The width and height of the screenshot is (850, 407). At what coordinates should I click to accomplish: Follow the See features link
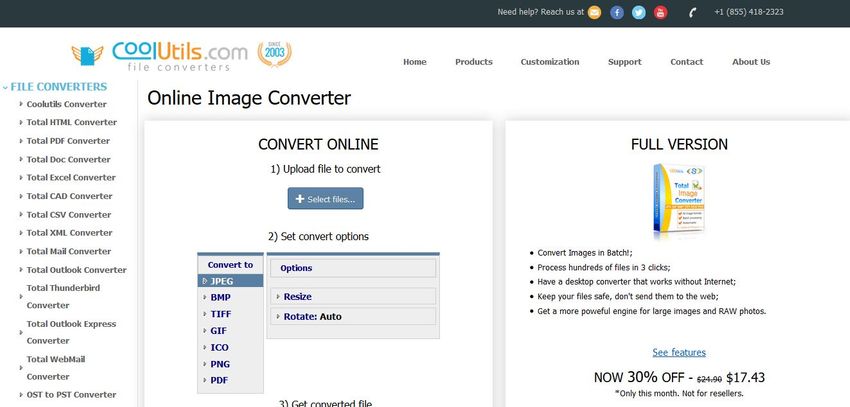click(679, 352)
